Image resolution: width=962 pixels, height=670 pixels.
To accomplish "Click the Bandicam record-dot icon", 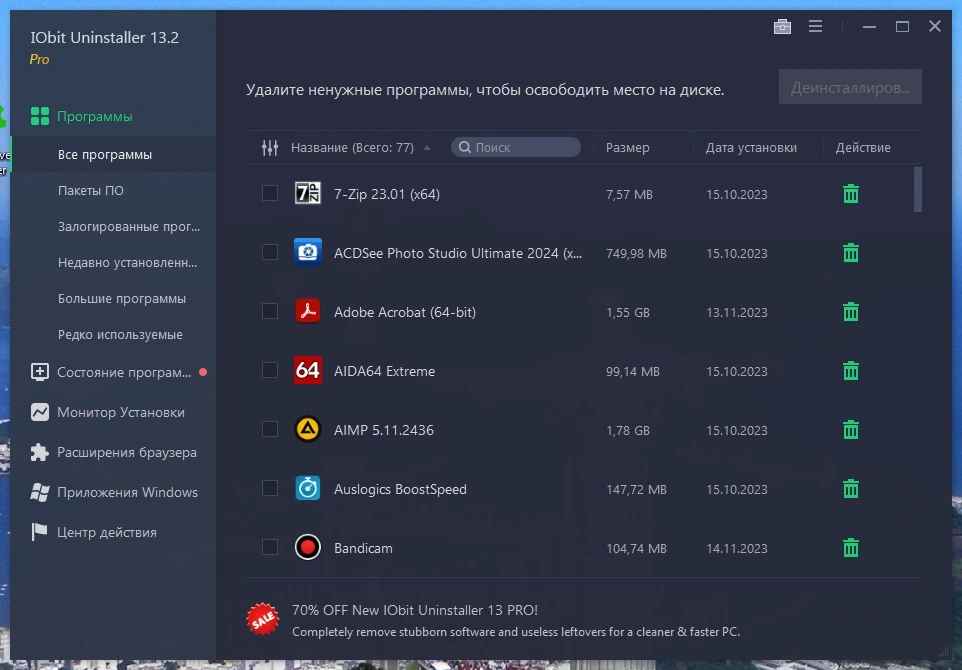I will tap(307, 547).
